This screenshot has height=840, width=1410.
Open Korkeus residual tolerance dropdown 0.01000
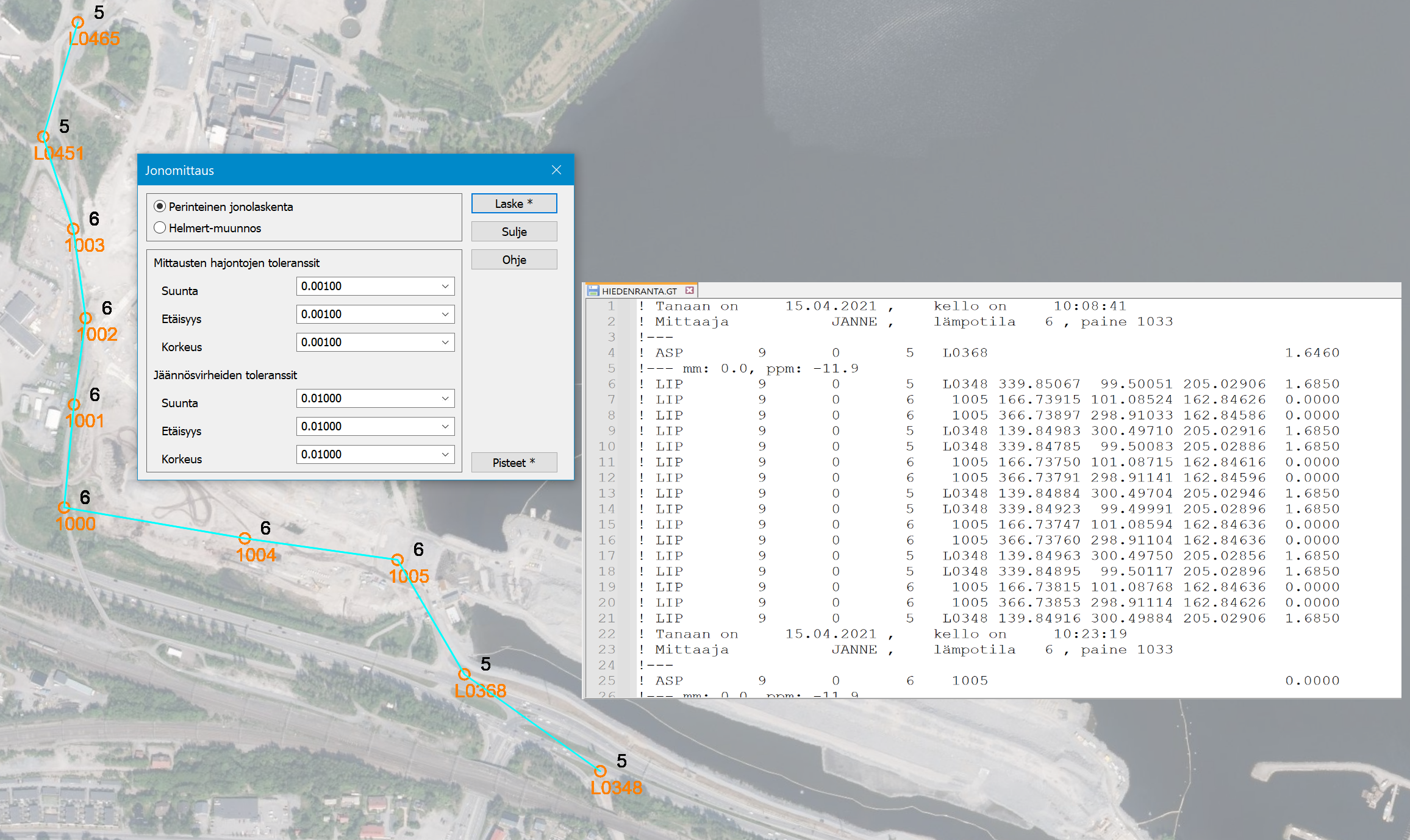click(x=445, y=455)
